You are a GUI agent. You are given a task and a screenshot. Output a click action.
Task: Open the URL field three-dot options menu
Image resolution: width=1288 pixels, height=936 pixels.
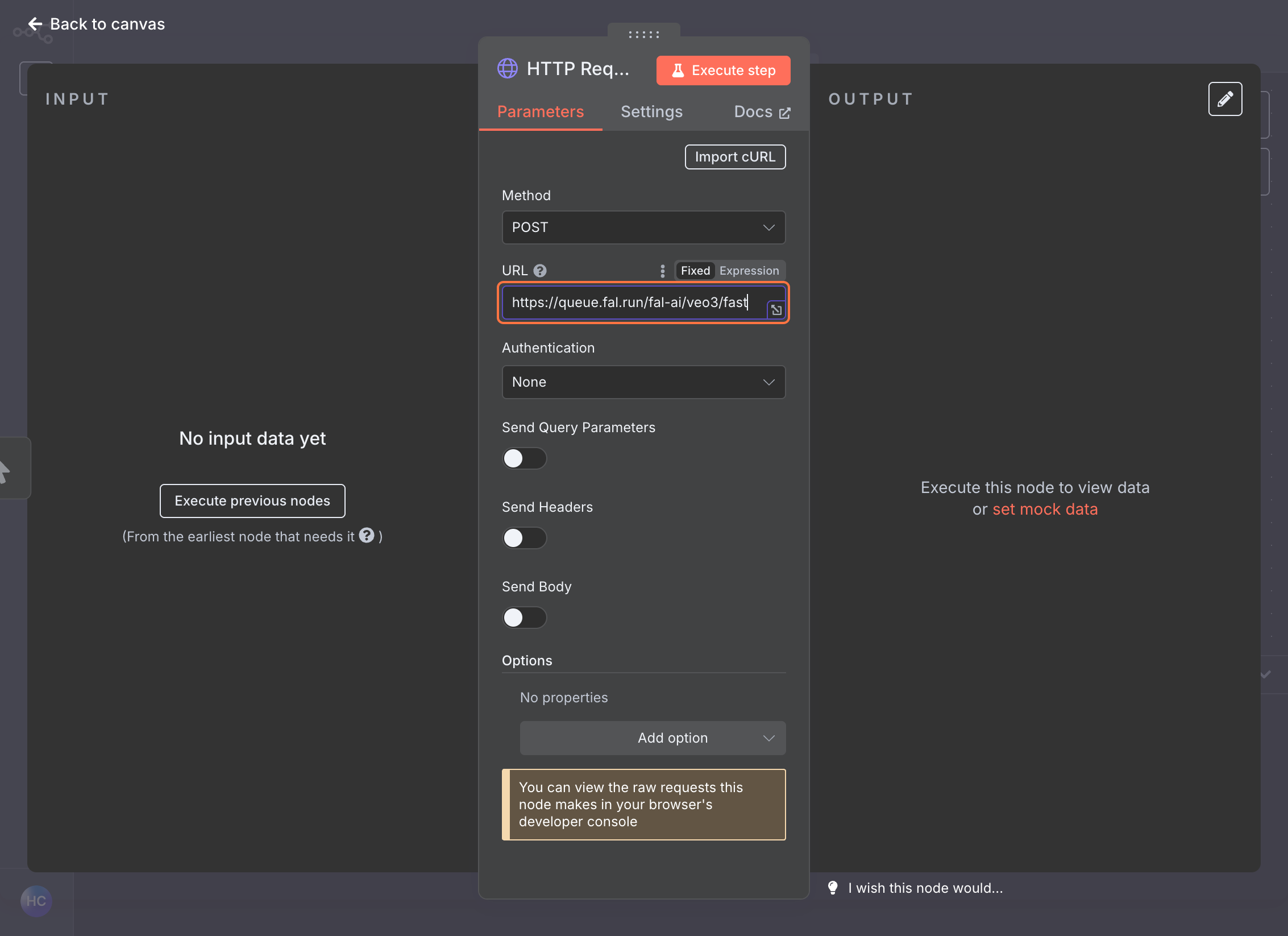pos(662,271)
